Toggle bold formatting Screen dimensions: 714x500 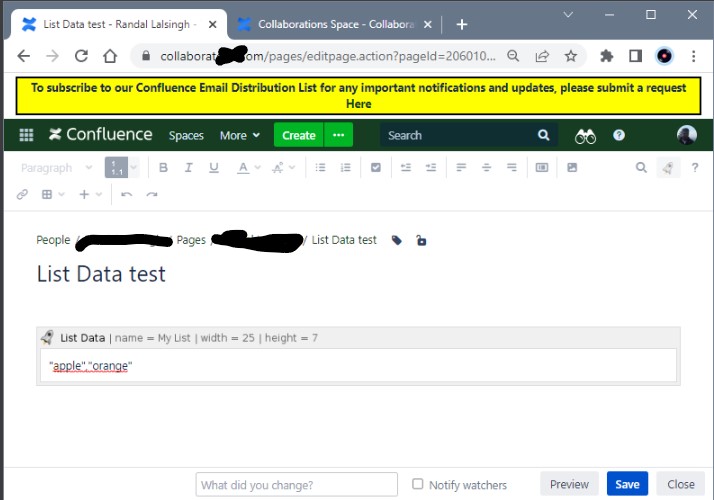click(x=163, y=168)
